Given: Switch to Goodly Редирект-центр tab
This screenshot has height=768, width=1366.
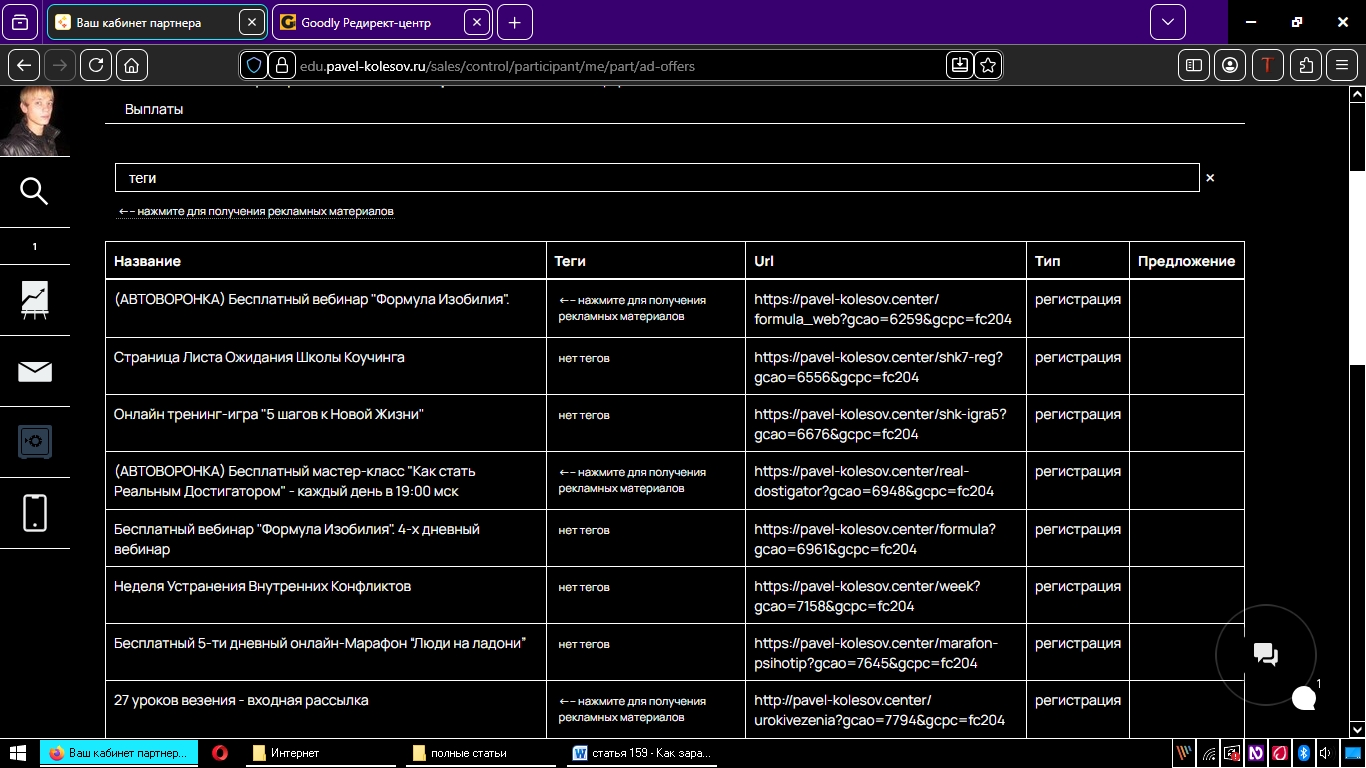Looking at the screenshot, I should (x=372, y=22).
